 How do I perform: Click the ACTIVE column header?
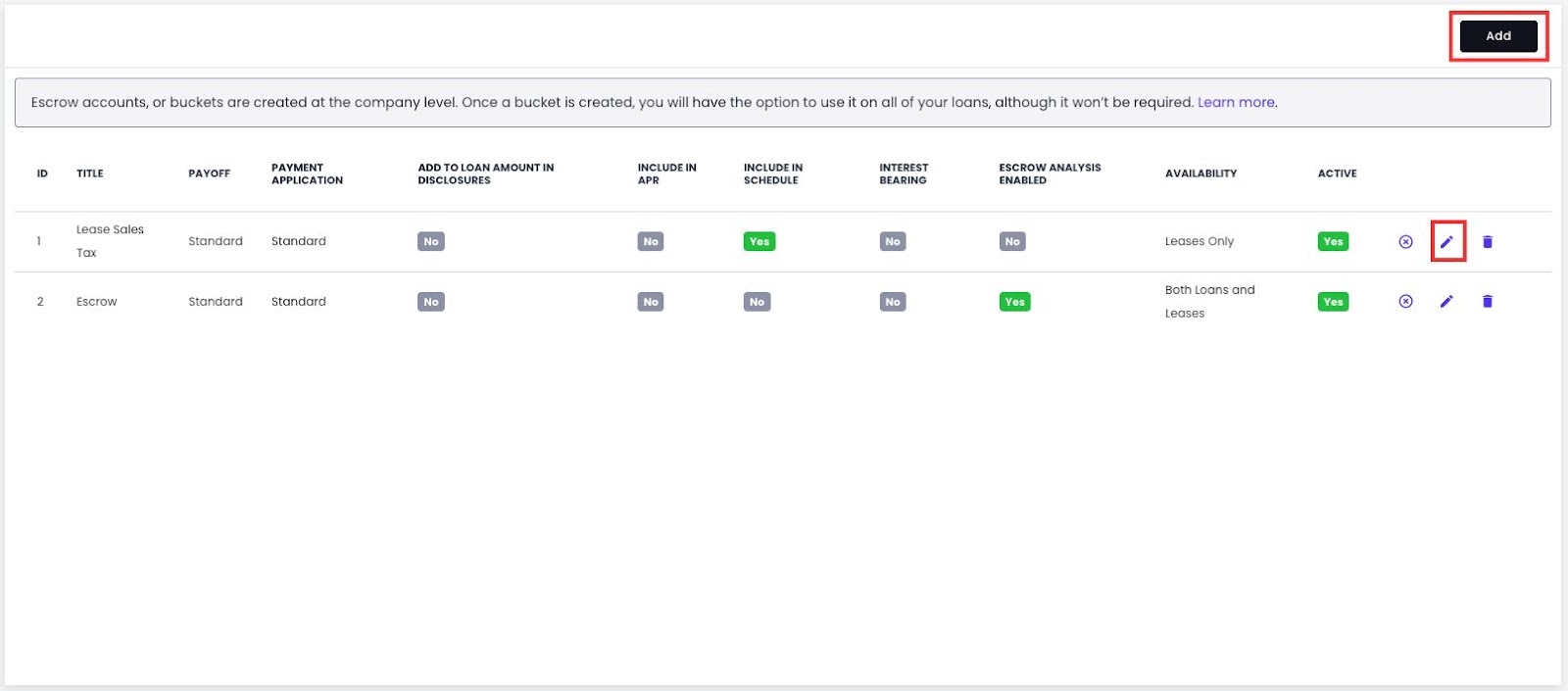pos(1337,173)
